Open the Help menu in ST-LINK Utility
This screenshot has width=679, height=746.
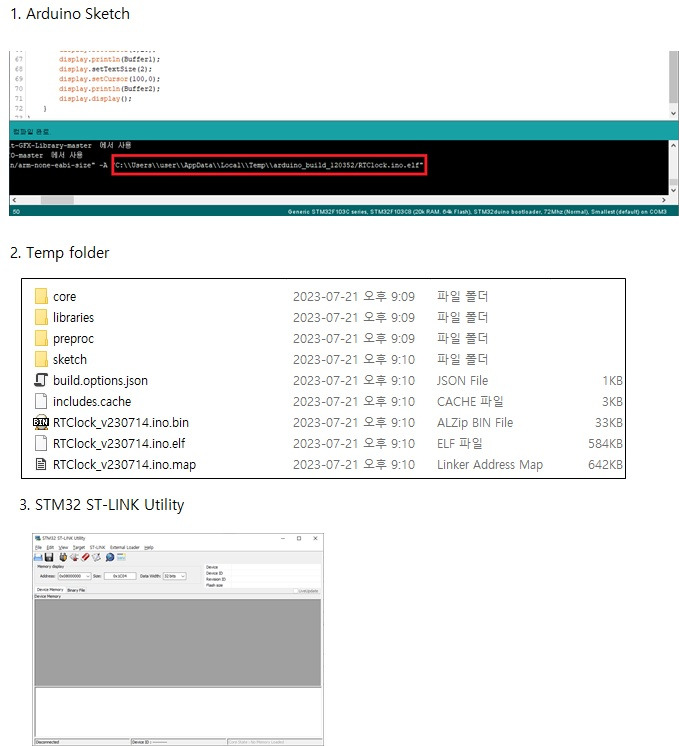(x=149, y=547)
